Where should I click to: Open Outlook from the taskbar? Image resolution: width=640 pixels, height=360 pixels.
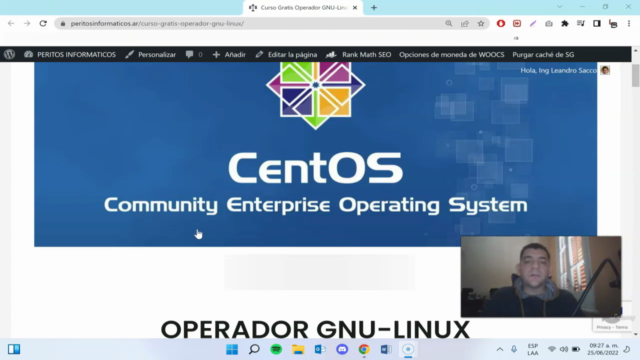tap(320, 349)
